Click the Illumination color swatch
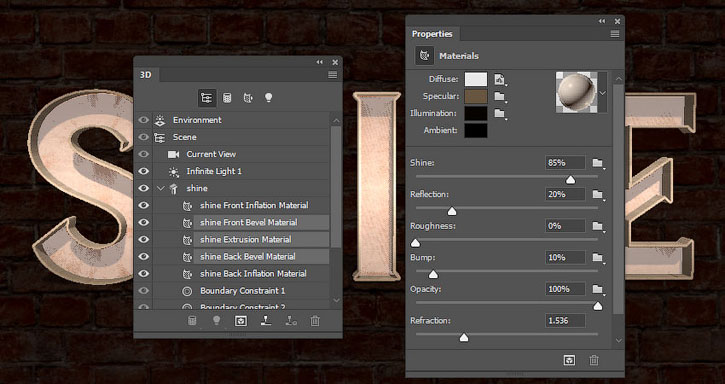The width and height of the screenshot is (725, 384). coord(476,113)
